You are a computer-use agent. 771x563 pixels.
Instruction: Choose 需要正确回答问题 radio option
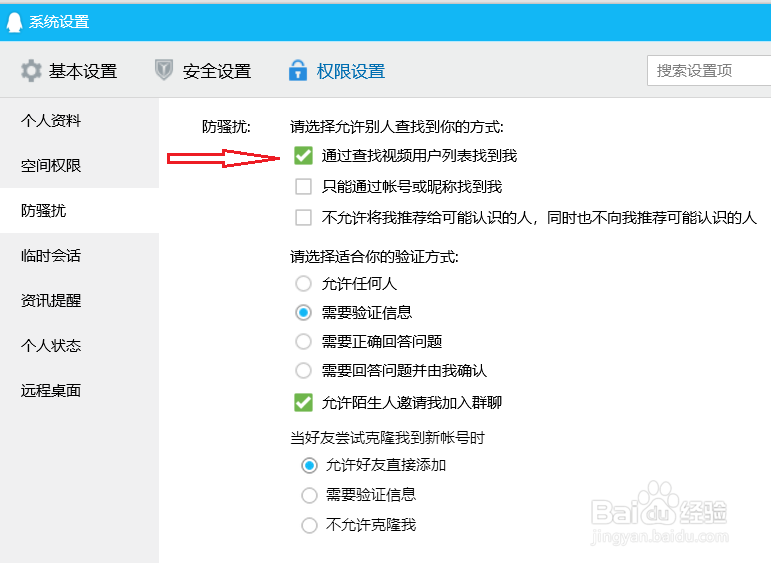[x=303, y=341]
